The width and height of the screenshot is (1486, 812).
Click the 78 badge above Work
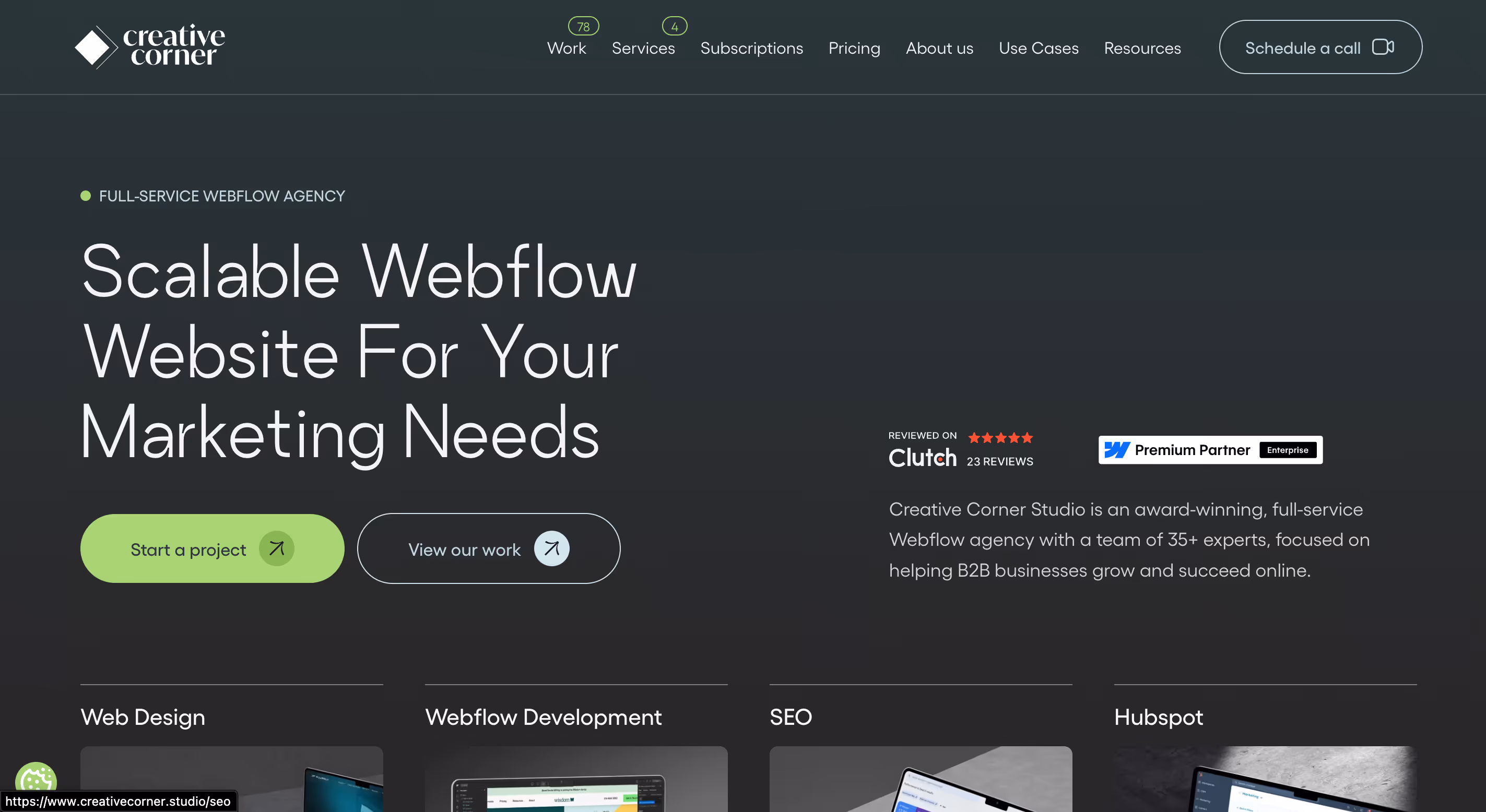coord(583,27)
